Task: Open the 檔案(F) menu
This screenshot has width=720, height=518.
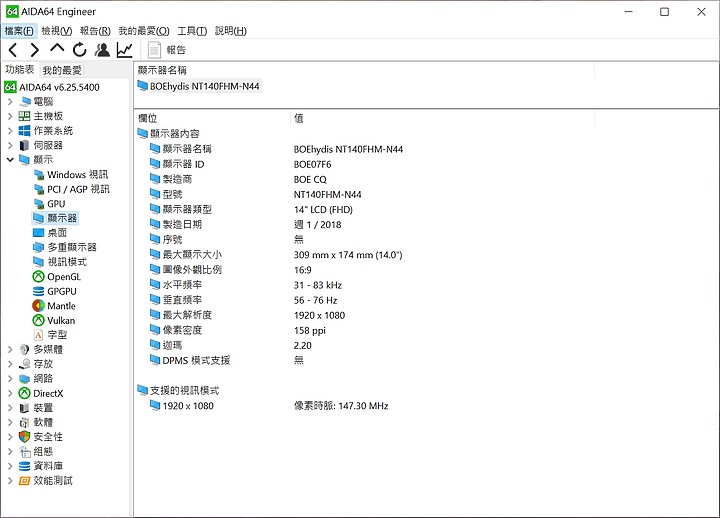Action: [19, 31]
